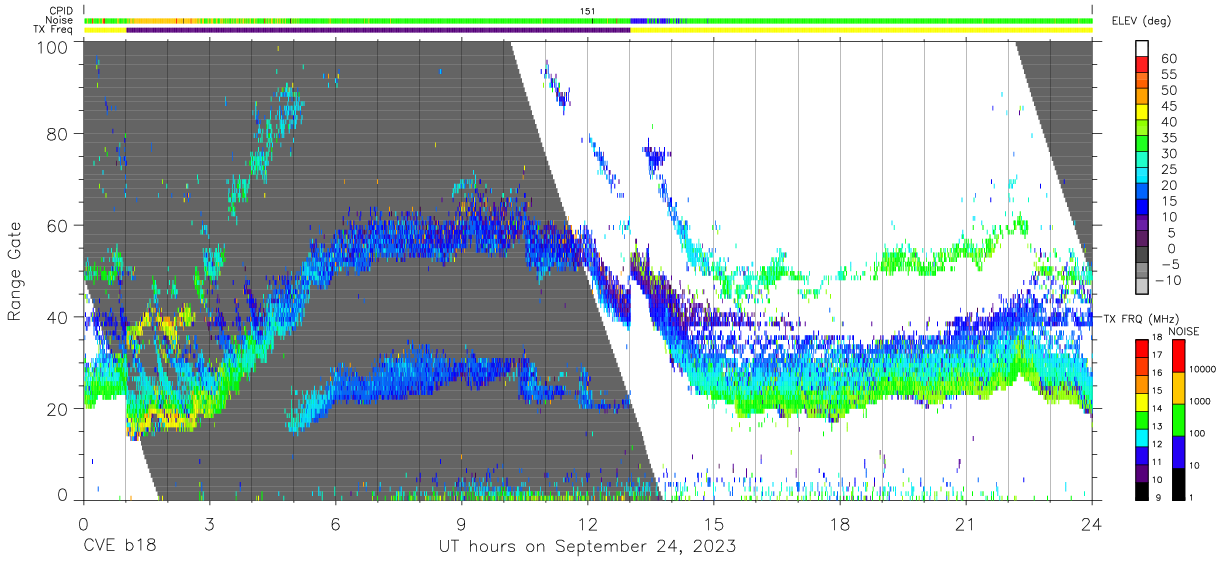Viewport: 1228px width, 567px height.
Task: Click the TX Freq strip label
Action: pos(54,30)
